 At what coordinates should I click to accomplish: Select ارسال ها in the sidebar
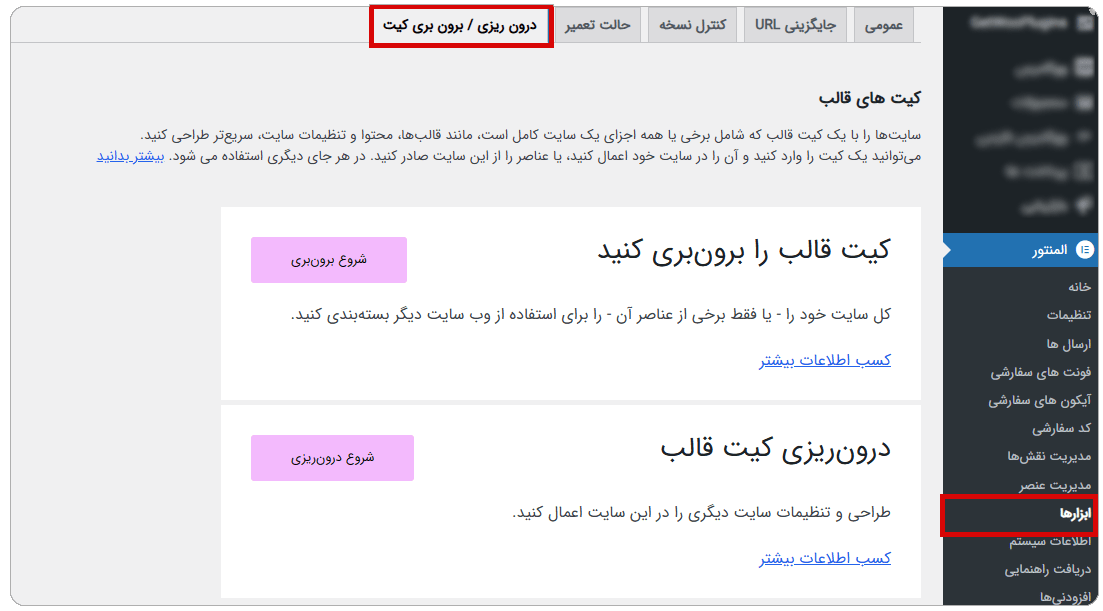tap(1063, 342)
